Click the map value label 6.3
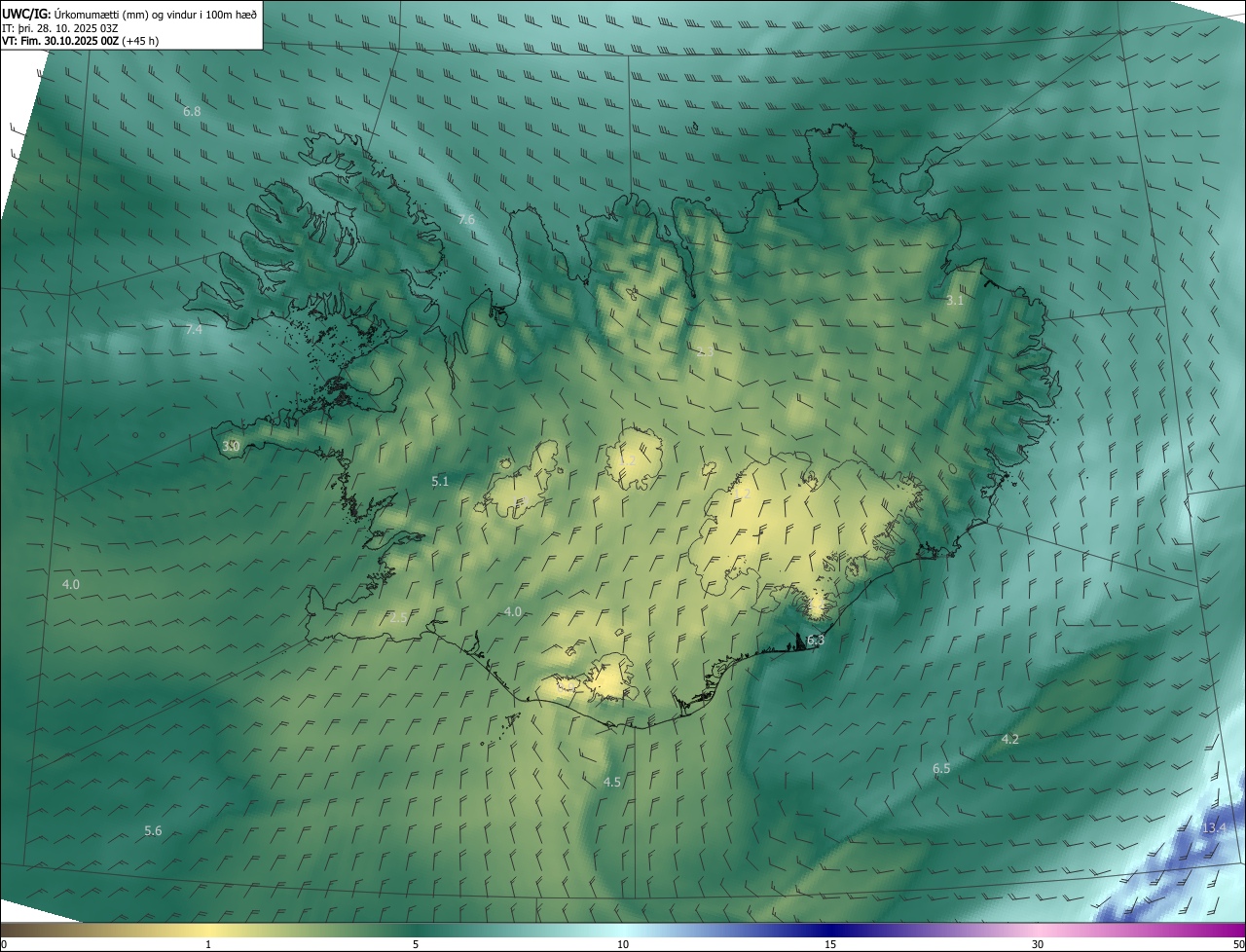1246x952 pixels. 816,640
